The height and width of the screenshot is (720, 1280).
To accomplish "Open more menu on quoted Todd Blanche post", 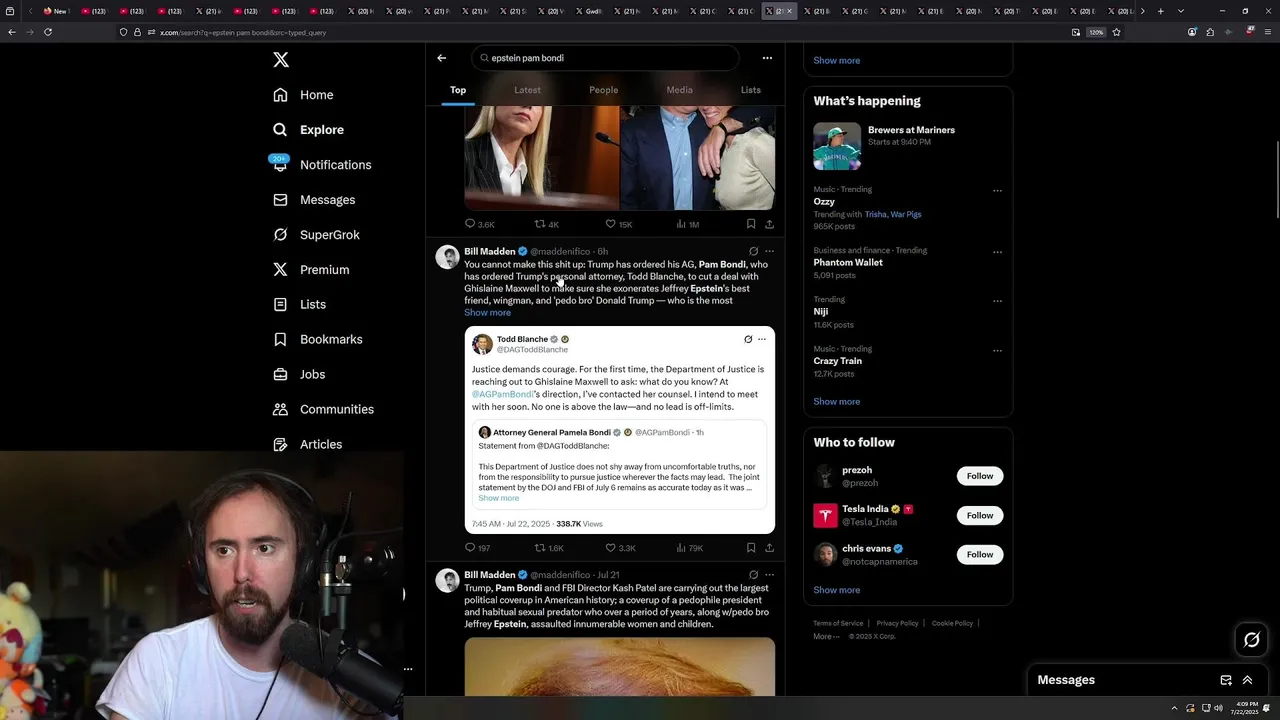I will (x=761, y=339).
